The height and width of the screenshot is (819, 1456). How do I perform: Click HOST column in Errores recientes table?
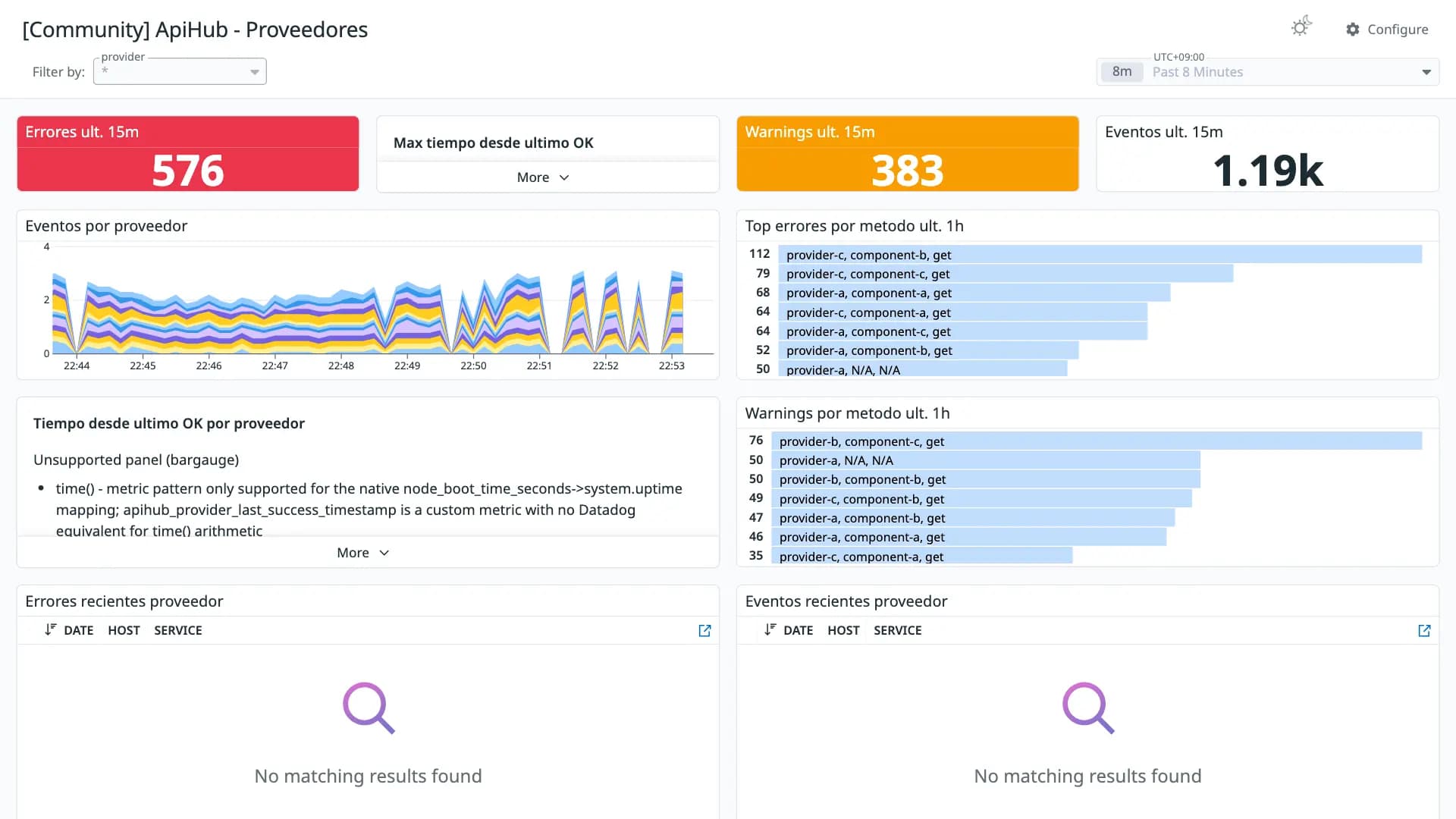tap(124, 631)
